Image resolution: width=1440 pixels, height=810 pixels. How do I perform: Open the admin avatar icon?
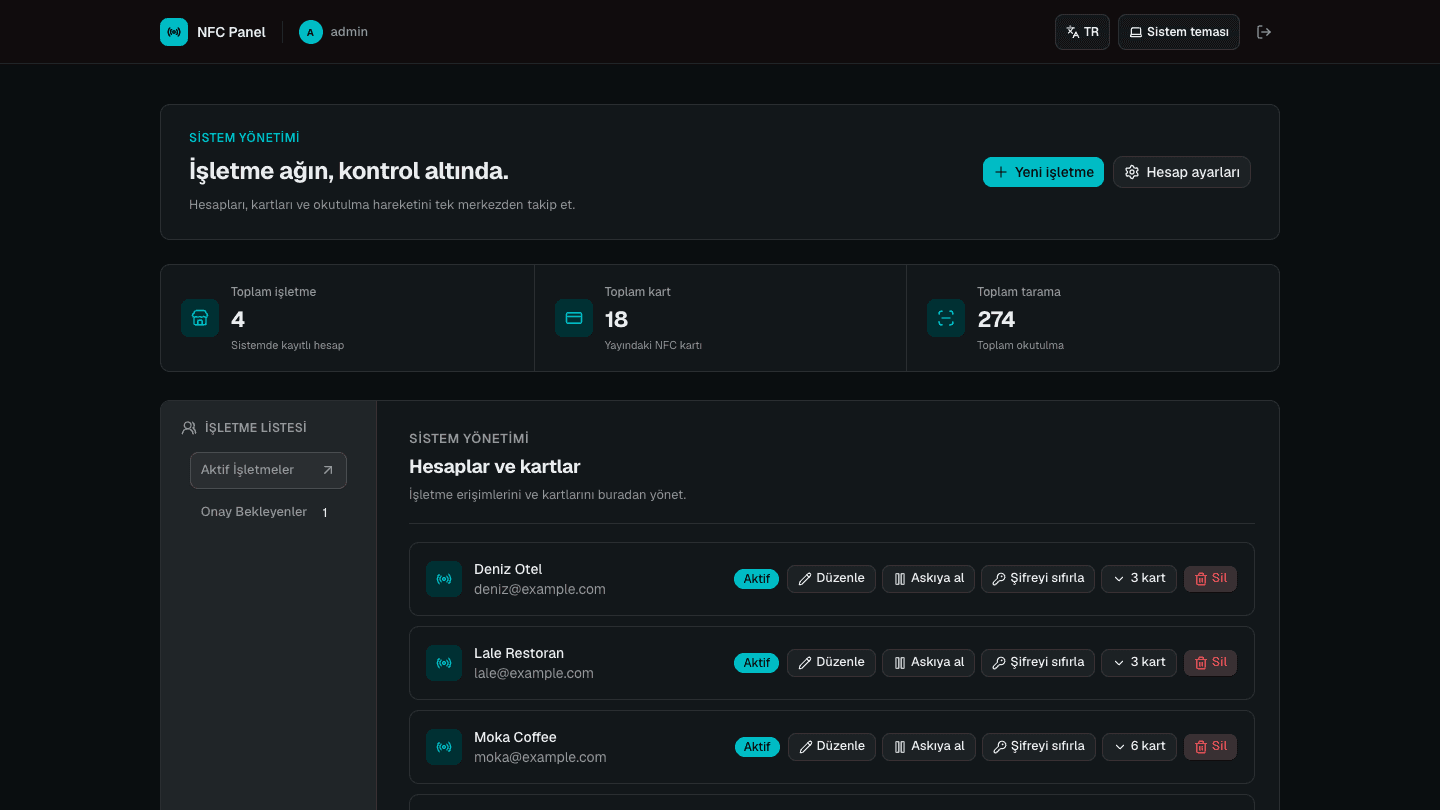[311, 32]
